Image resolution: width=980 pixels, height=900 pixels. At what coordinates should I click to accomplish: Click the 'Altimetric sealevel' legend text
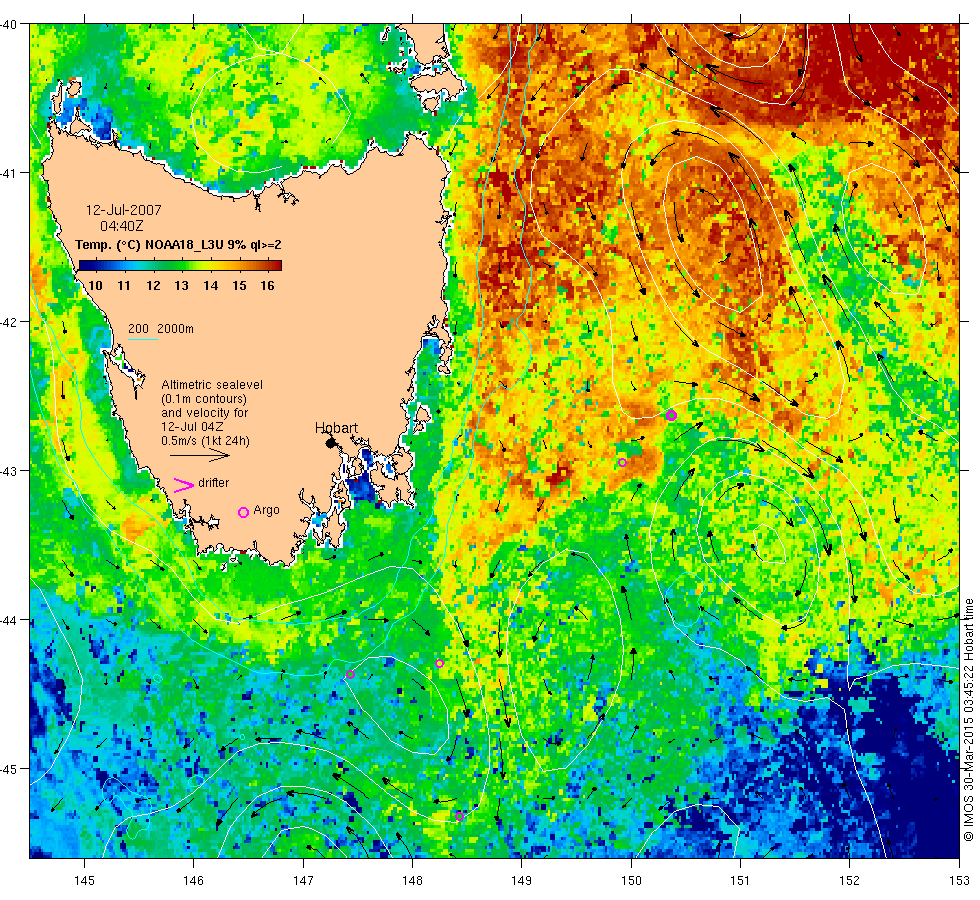point(212,385)
